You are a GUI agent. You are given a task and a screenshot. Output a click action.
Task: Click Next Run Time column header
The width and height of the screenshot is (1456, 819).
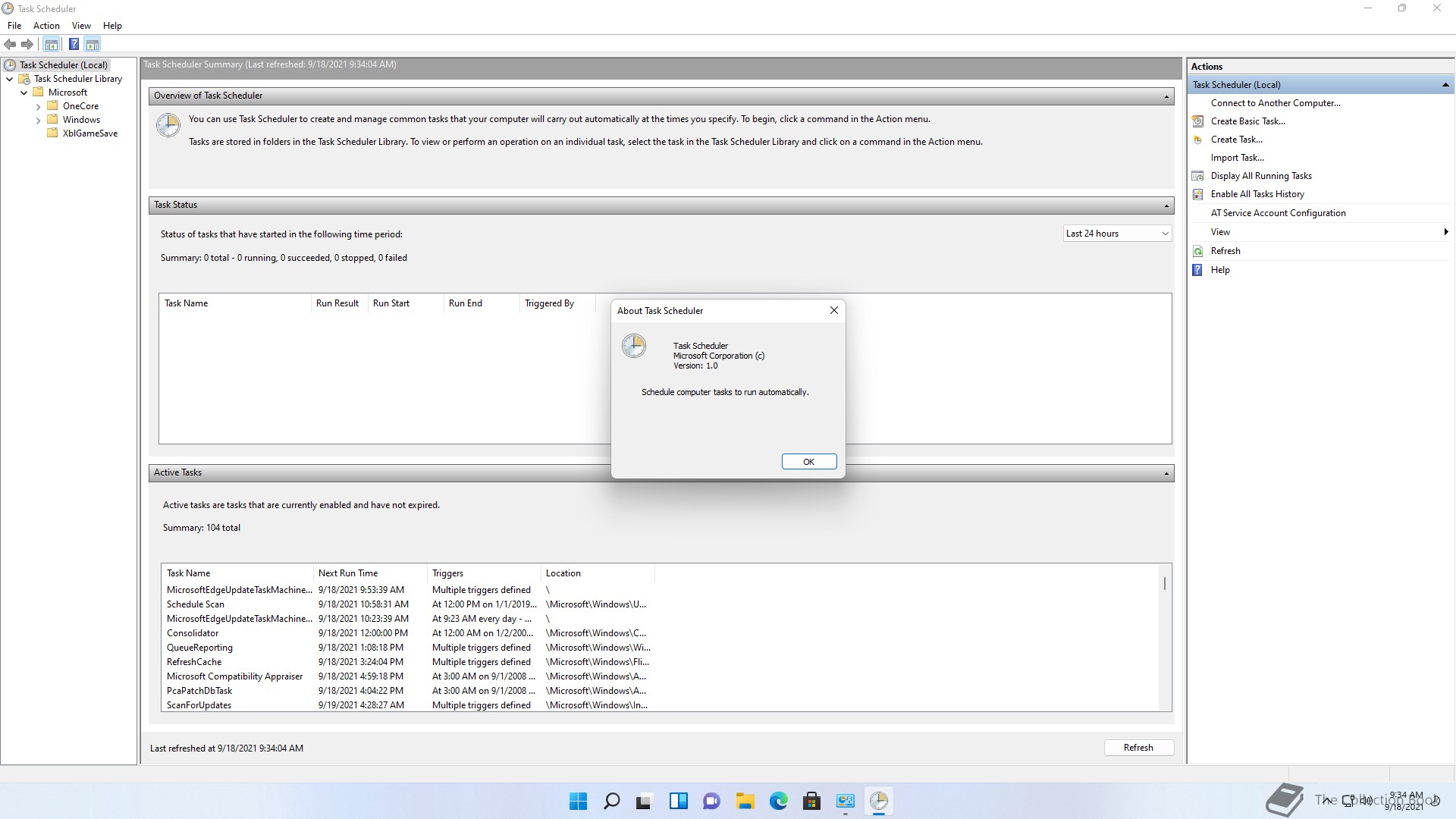click(x=370, y=573)
